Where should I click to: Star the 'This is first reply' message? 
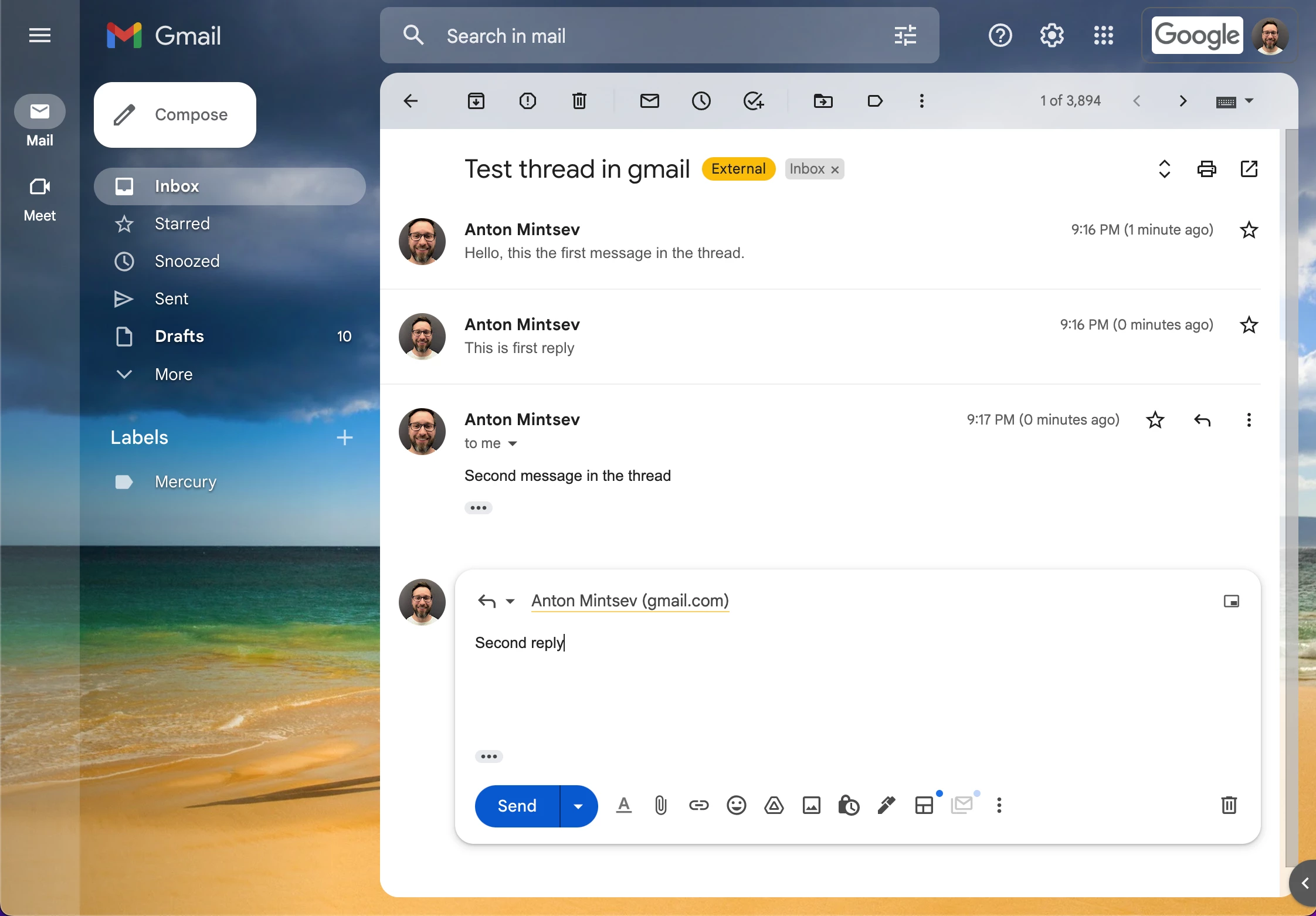[x=1249, y=325]
